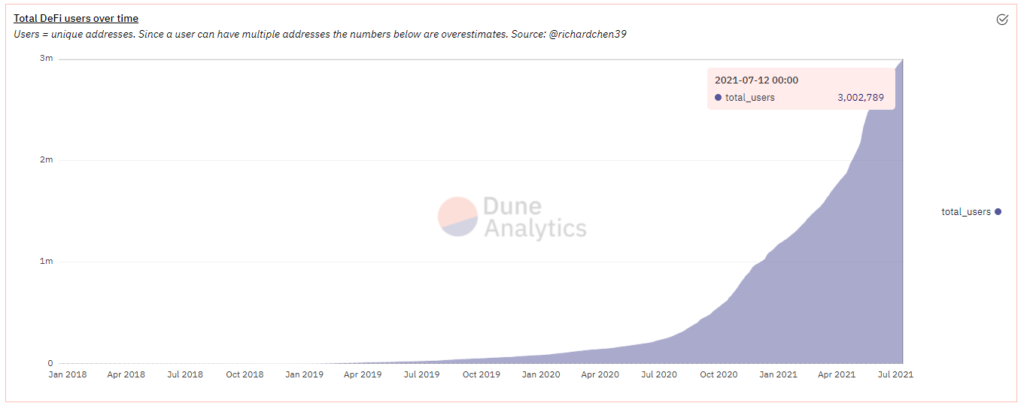Click the 3,002,789 tooltip value
The image size is (1024, 409).
click(861, 97)
